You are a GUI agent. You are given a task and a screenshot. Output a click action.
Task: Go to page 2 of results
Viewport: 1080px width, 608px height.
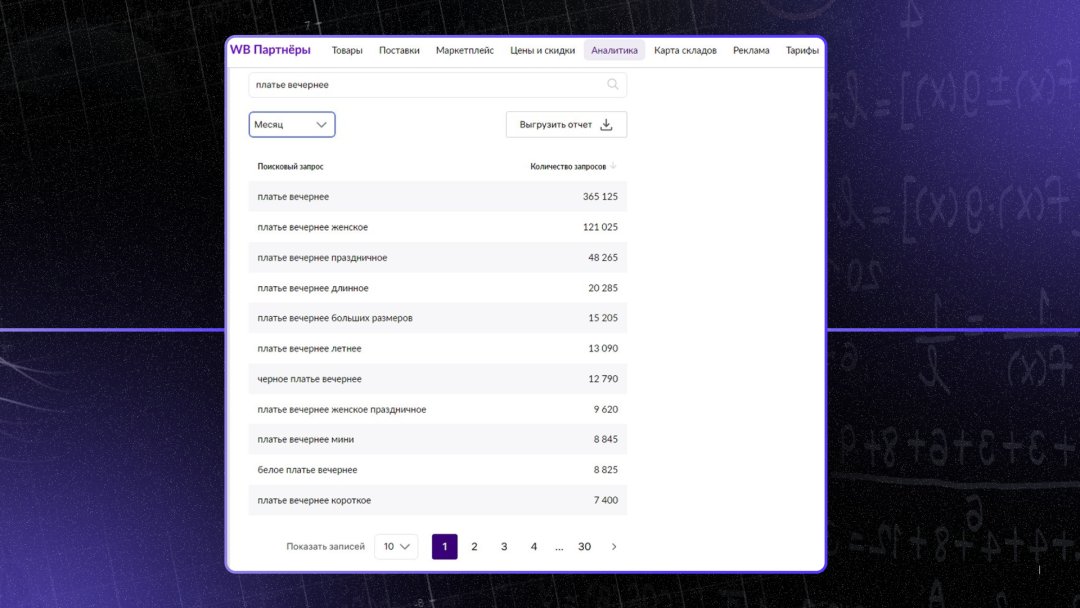(x=474, y=547)
